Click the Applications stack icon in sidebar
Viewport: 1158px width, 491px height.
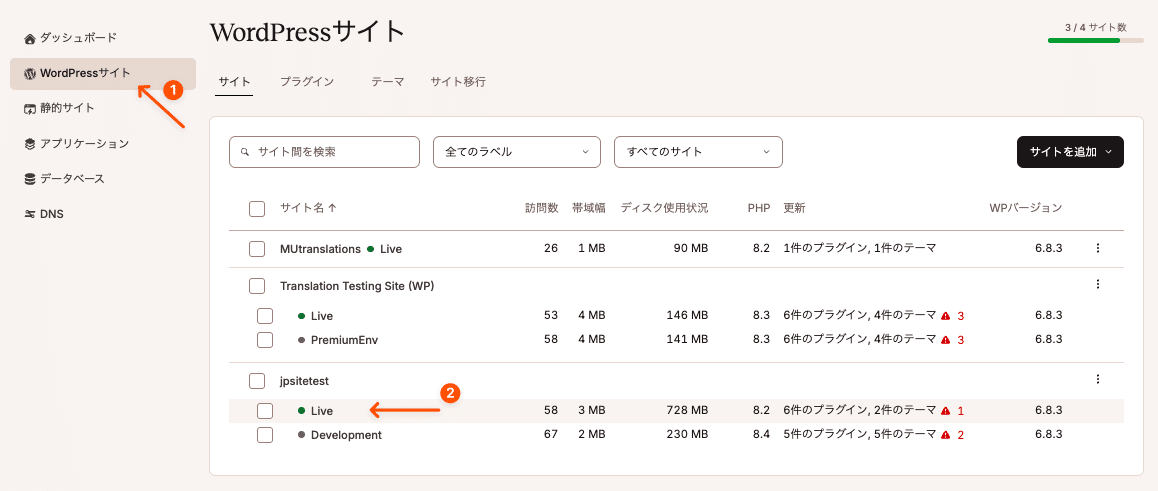pos(30,144)
